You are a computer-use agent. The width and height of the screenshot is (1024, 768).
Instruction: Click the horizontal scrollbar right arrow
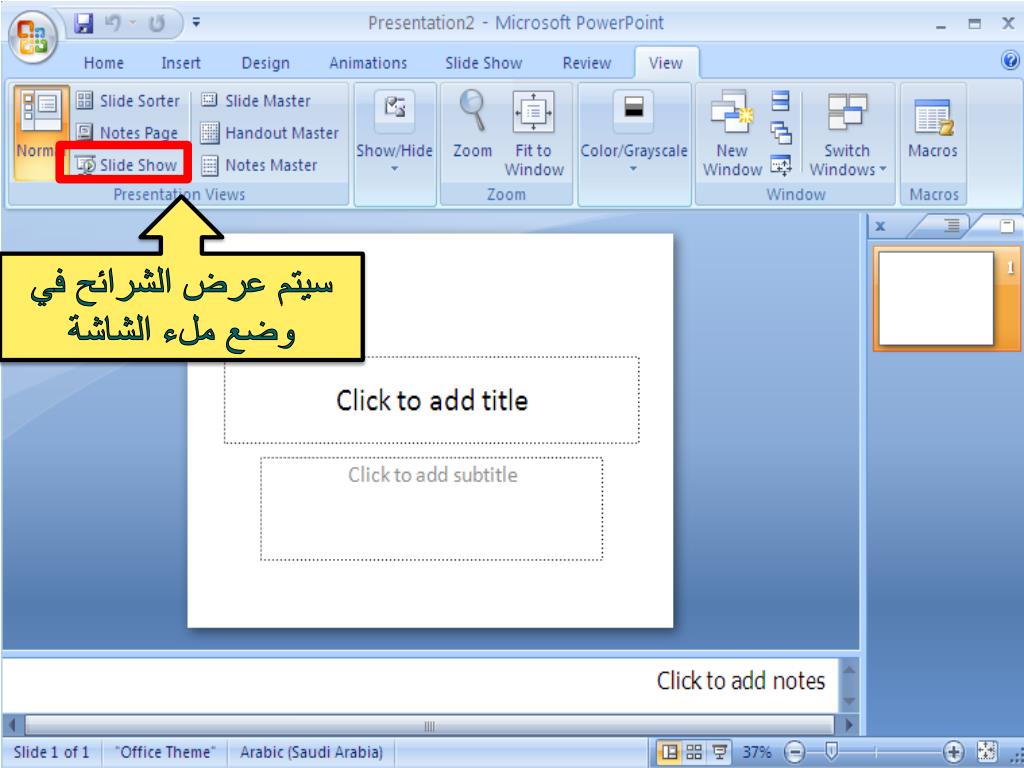[849, 724]
